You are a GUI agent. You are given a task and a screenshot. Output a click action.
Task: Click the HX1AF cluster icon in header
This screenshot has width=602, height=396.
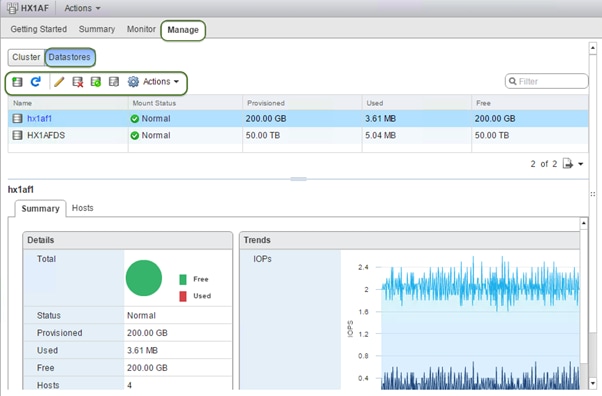pyautogui.click(x=12, y=8)
